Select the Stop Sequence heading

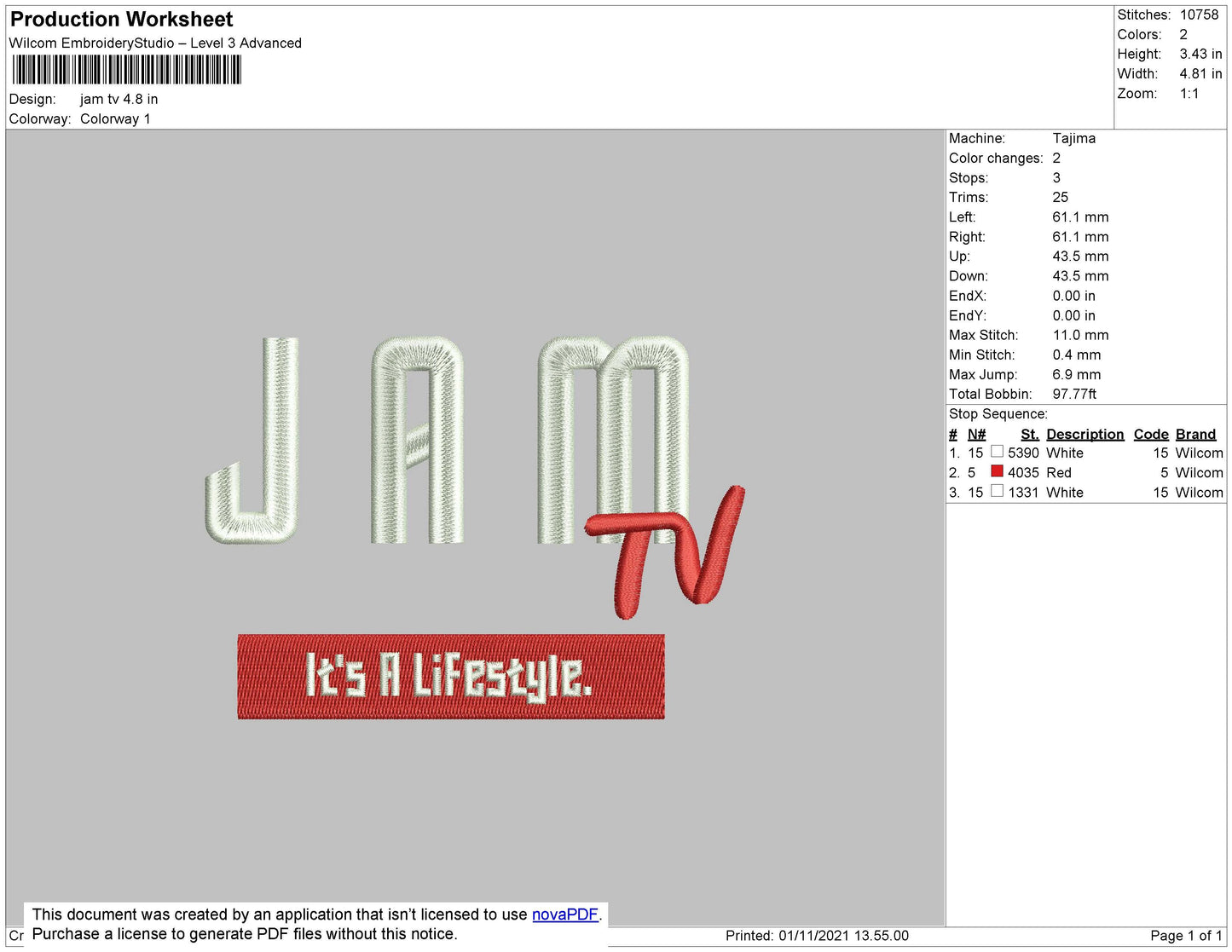pyautogui.click(x=998, y=413)
